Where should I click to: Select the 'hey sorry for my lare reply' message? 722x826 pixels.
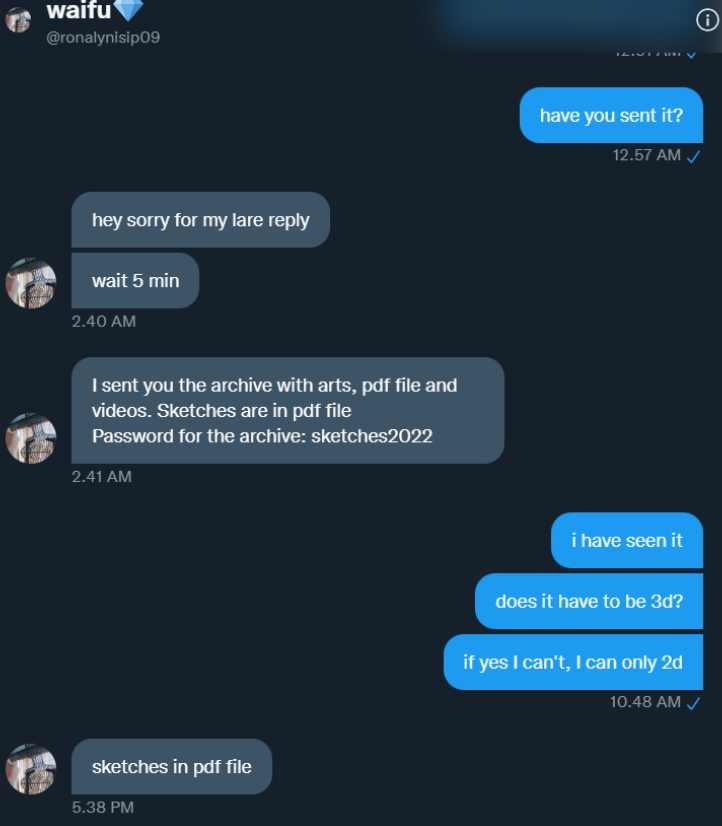pos(201,220)
